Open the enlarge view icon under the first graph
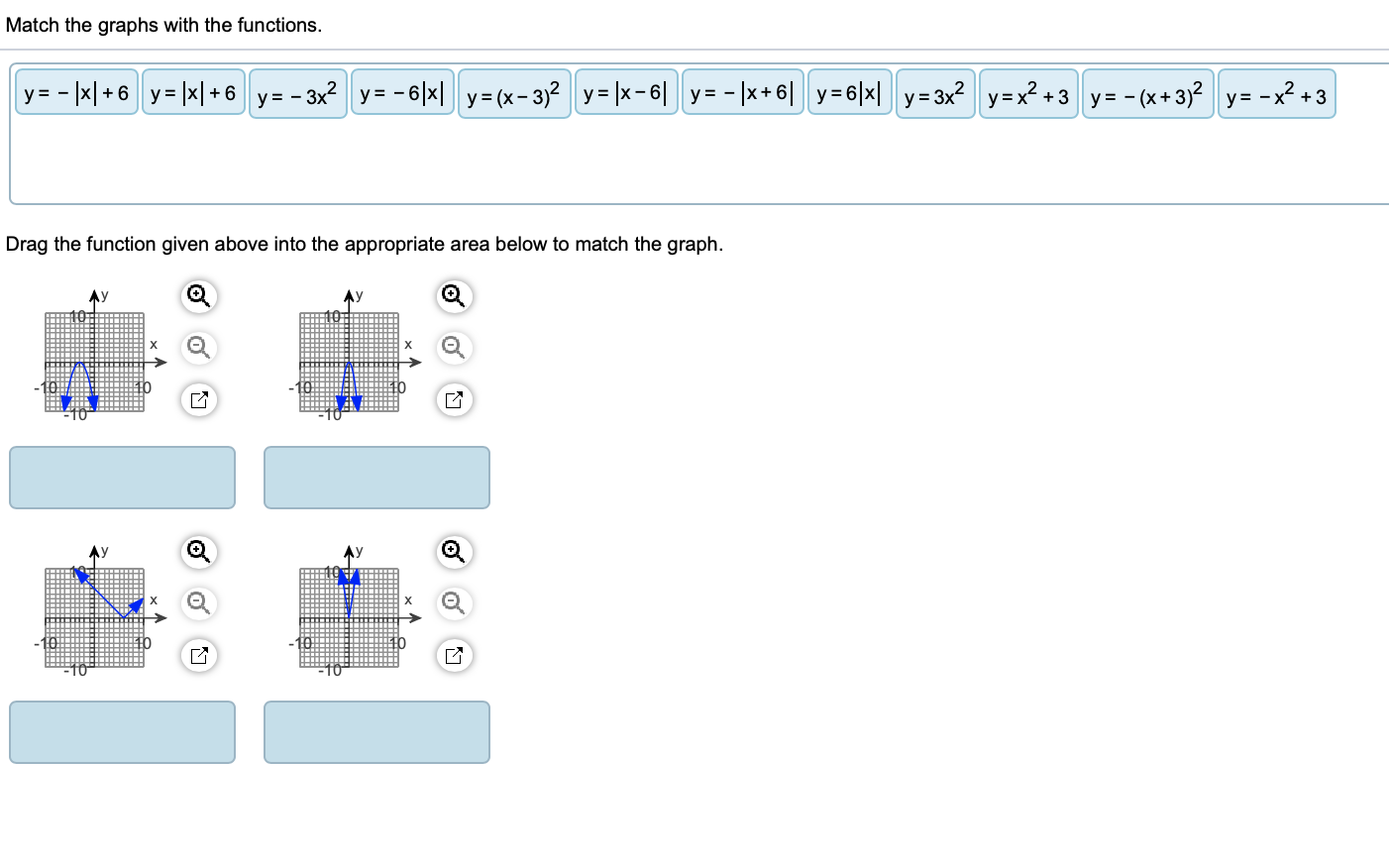1389x868 pixels. [197, 399]
